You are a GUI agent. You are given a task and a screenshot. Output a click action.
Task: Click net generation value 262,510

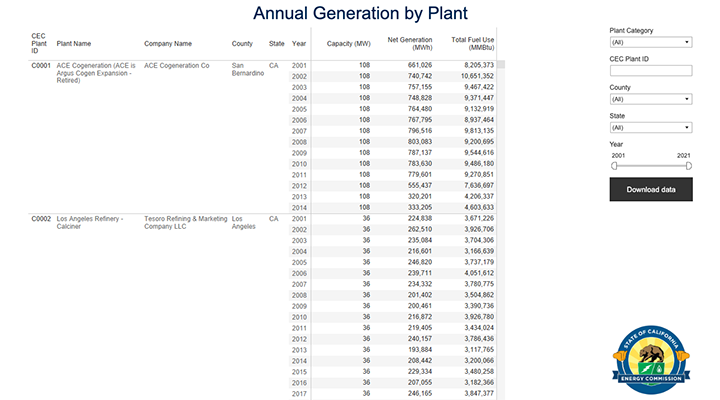click(x=420, y=230)
